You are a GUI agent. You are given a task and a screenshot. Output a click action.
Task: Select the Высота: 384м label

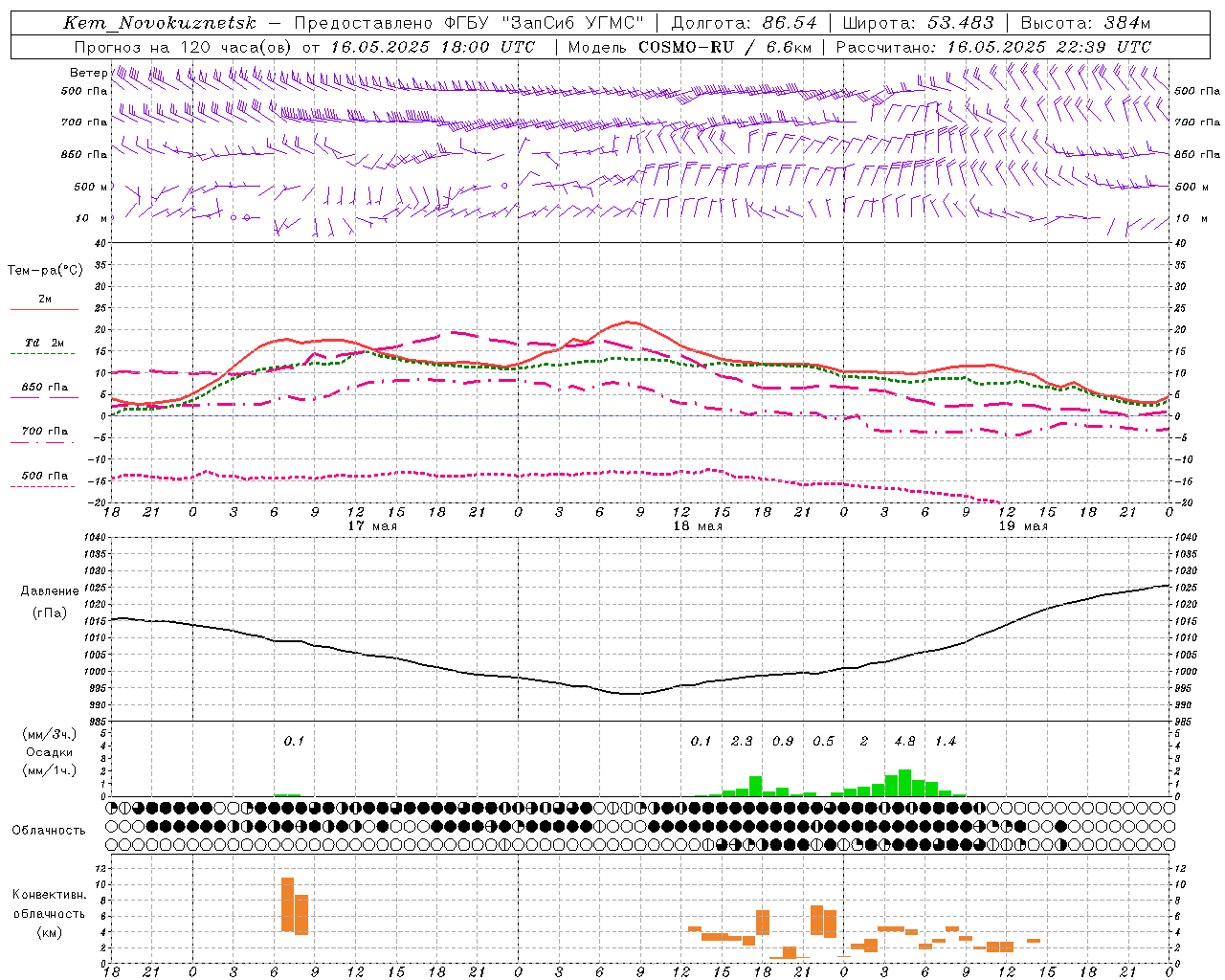[x=1085, y=23]
